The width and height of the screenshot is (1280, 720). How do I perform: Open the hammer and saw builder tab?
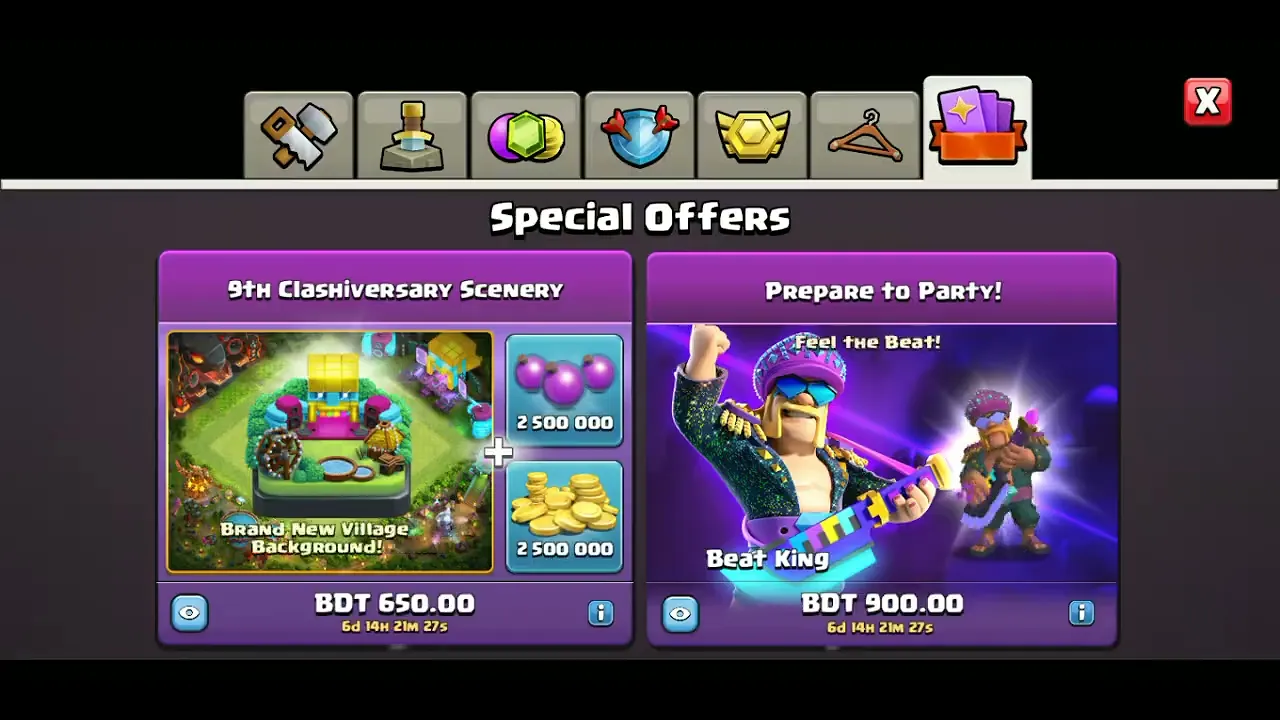[x=298, y=136]
